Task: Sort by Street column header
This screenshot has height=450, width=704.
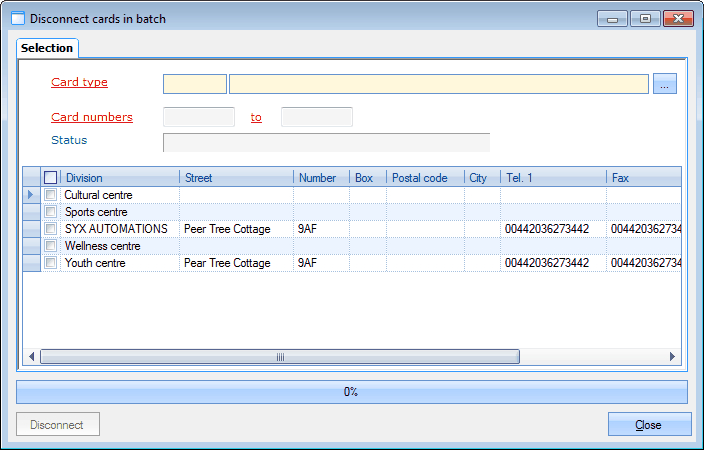Action: (236, 178)
